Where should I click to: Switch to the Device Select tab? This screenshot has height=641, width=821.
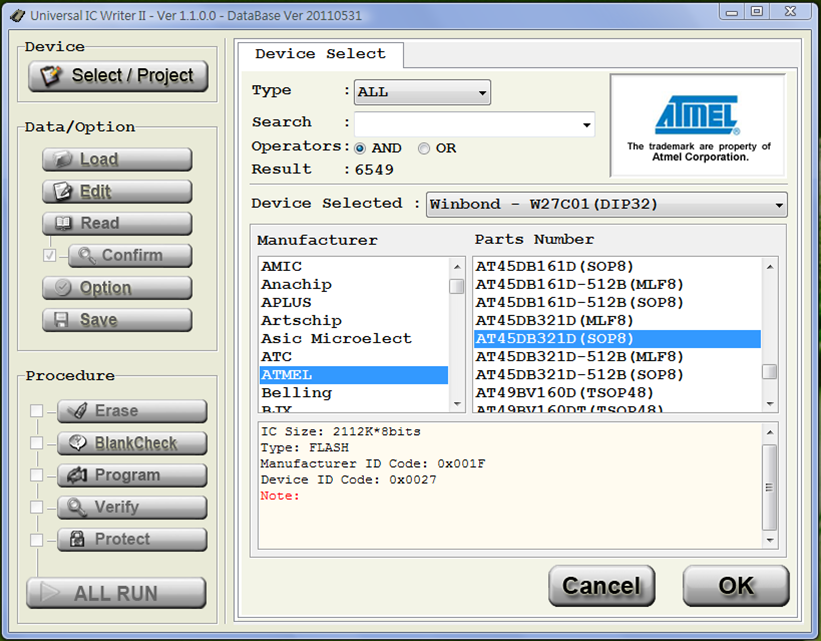coord(320,55)
